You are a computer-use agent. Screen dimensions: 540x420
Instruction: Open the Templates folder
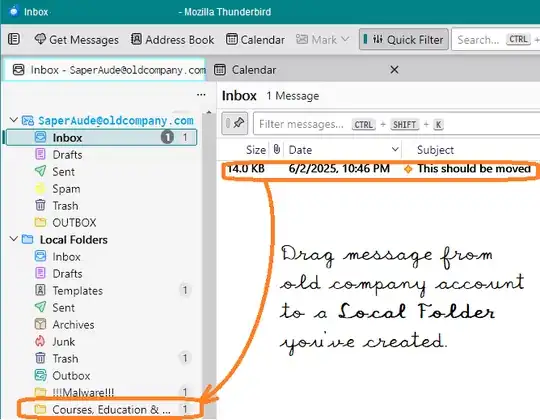tap(102, 291)
